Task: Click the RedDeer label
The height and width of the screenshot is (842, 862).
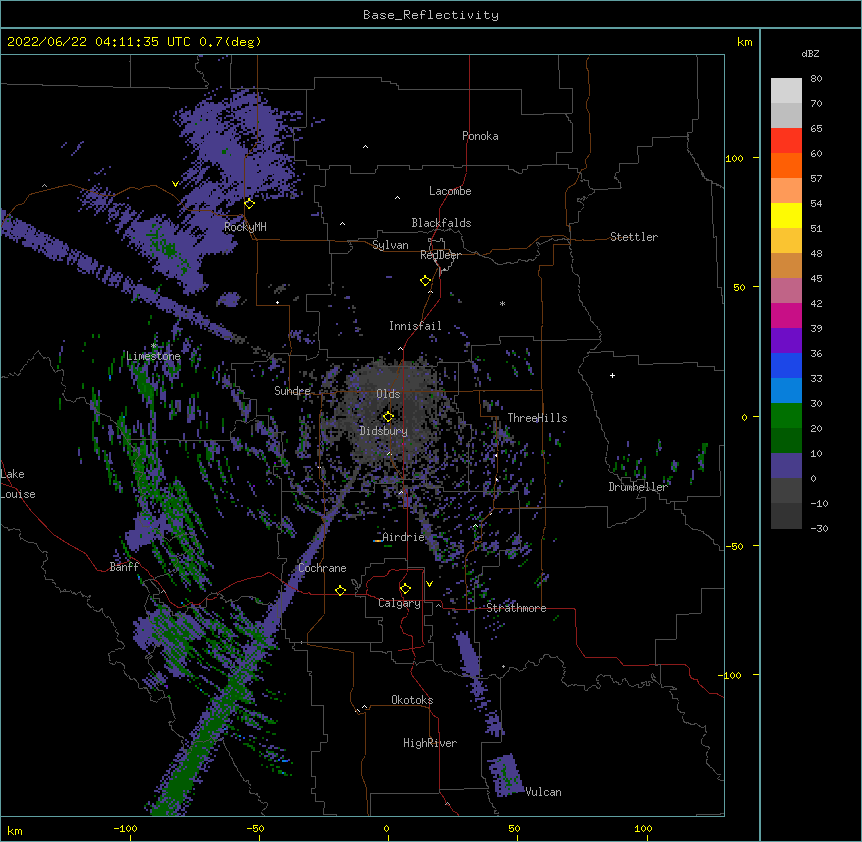Action: point(440,255)
